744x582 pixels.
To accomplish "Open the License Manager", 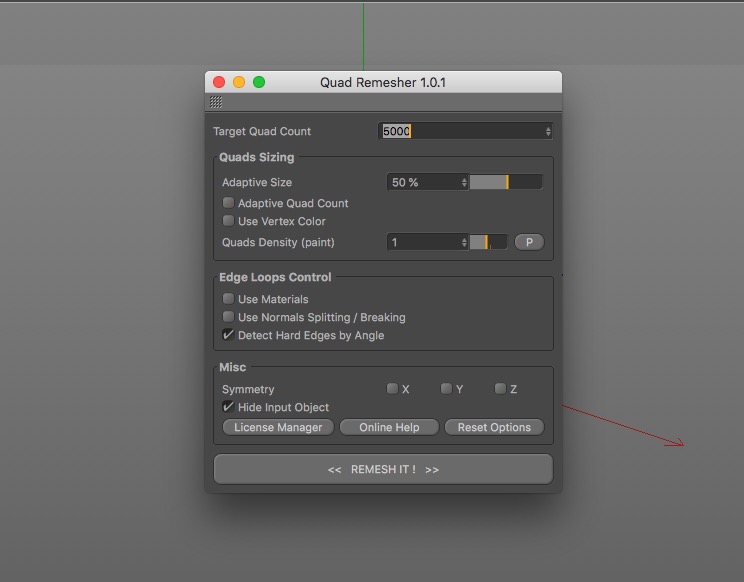I will click(278, 427).
